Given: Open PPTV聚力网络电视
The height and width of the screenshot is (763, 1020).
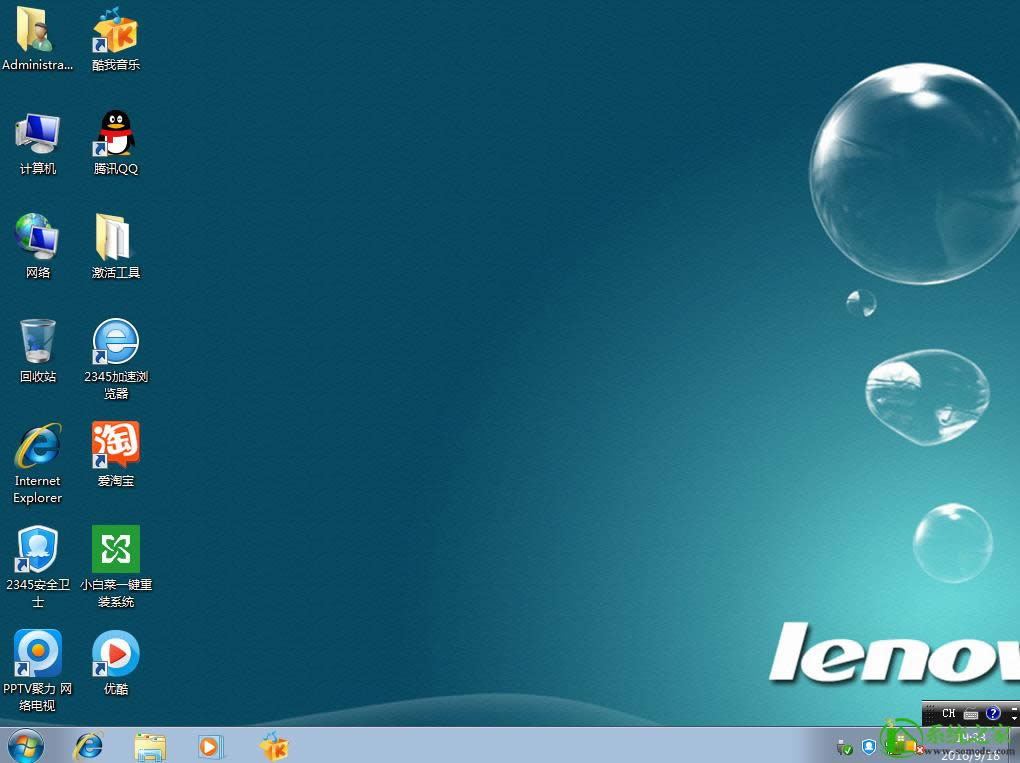Looking at the screenshot, I should point(37,651).
